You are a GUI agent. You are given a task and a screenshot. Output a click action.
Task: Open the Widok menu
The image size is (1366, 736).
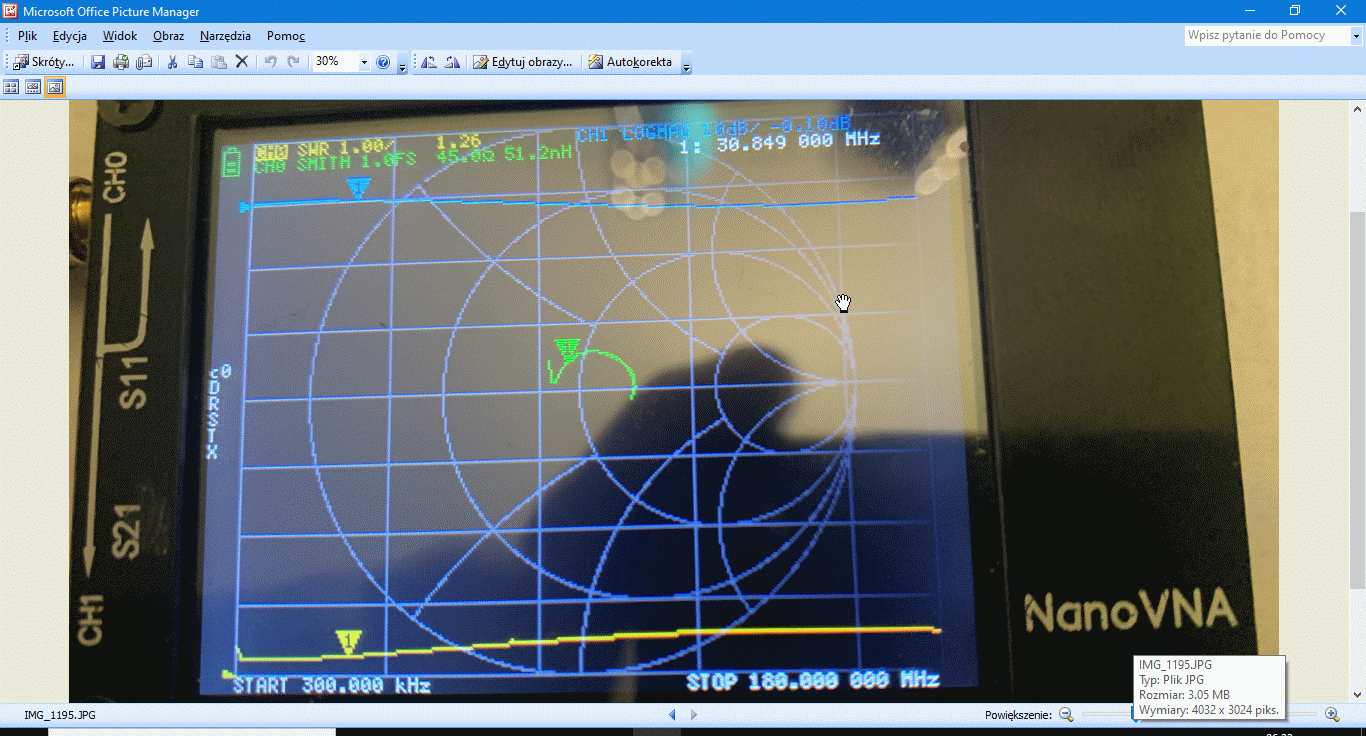point(120,36)
